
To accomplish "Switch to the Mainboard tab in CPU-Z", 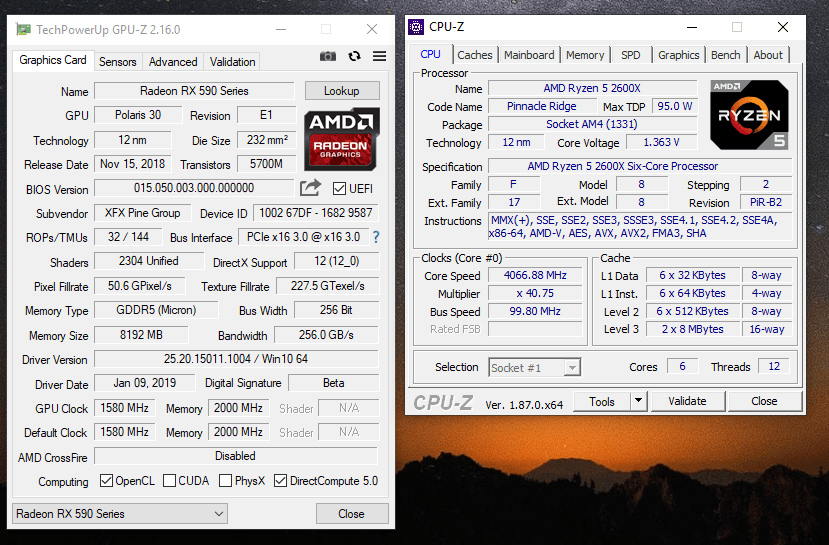I will point(529,55).
